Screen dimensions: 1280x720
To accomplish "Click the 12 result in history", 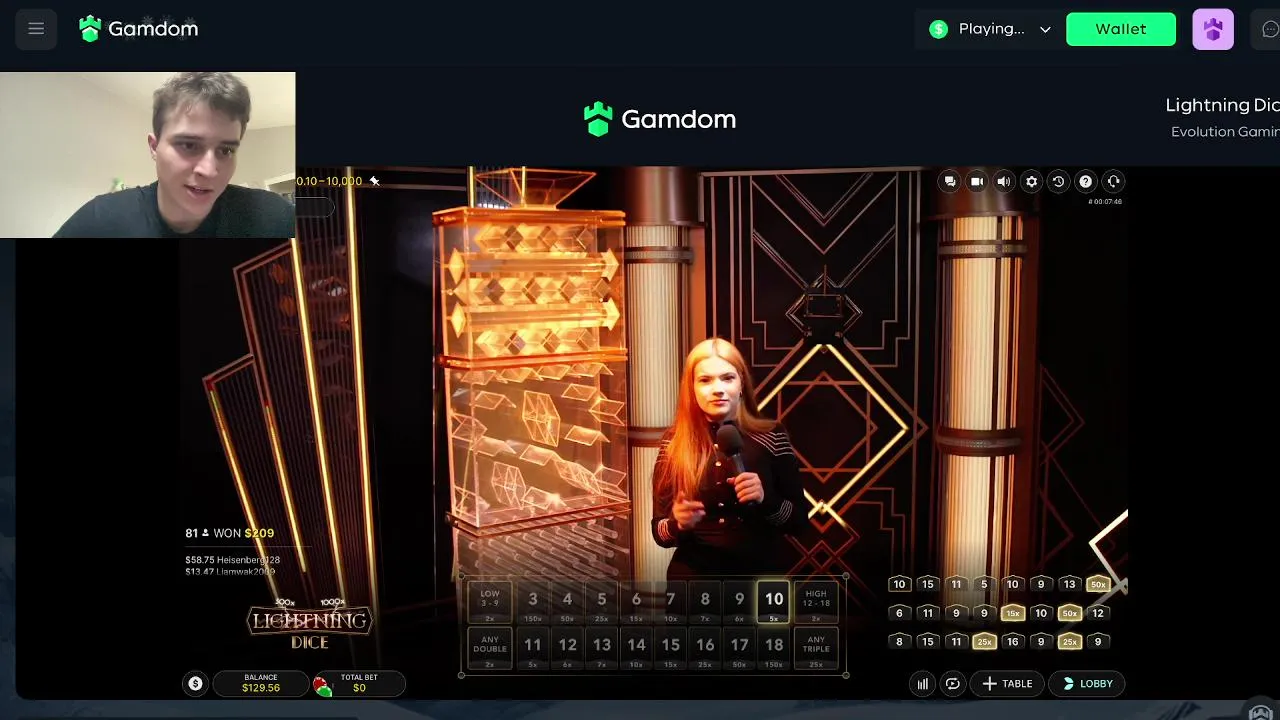I will 1098,613.
